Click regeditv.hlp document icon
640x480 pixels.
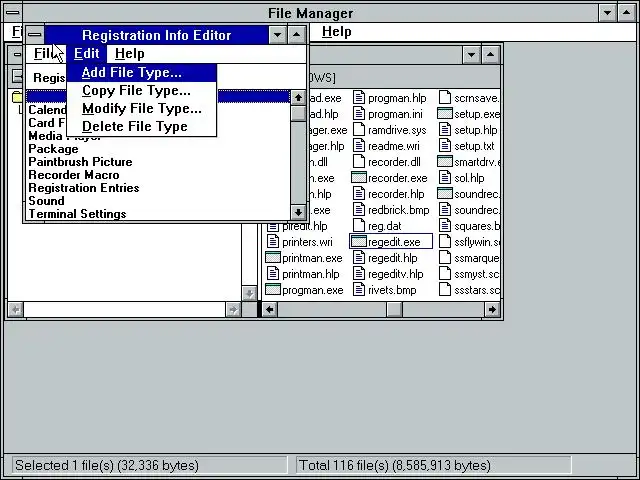coord(359,274)
